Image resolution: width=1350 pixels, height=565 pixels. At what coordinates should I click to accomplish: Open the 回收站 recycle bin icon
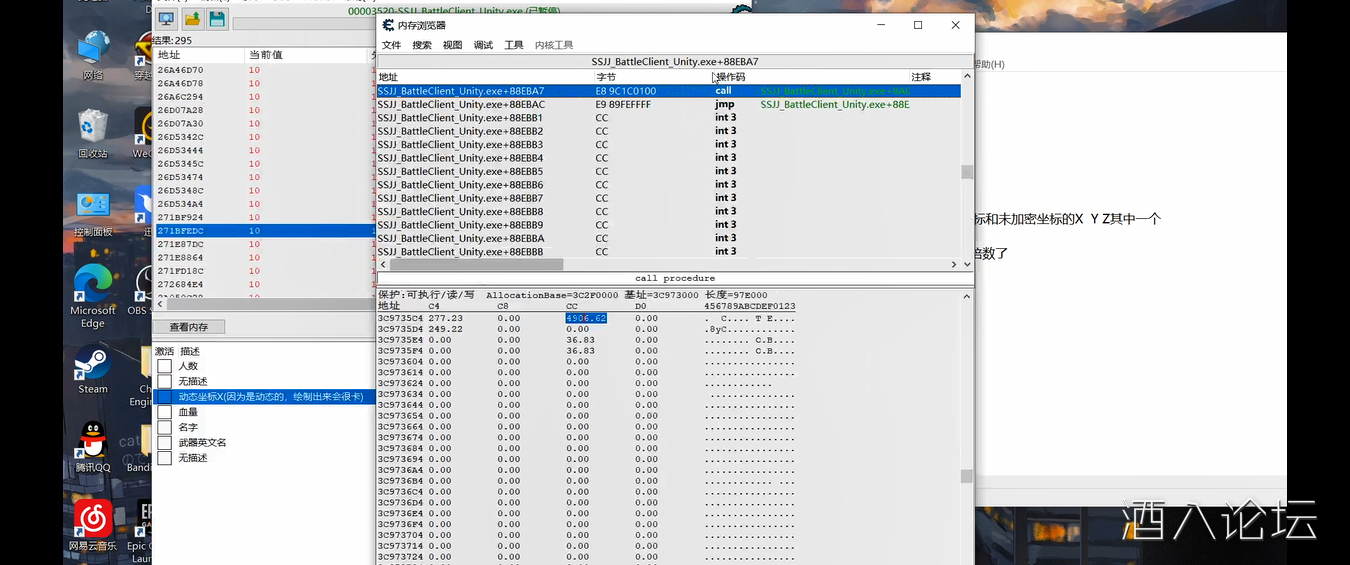pos(93,128)
